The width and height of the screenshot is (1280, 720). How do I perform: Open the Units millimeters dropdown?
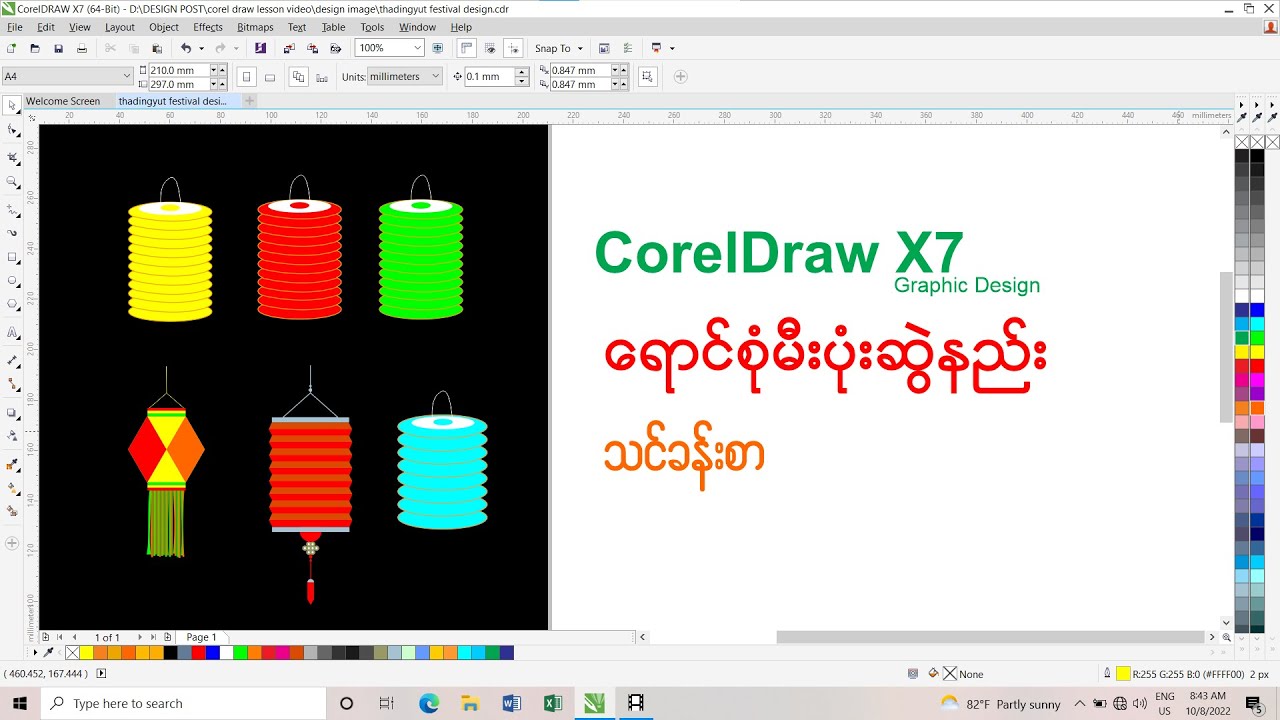[435, 76]
